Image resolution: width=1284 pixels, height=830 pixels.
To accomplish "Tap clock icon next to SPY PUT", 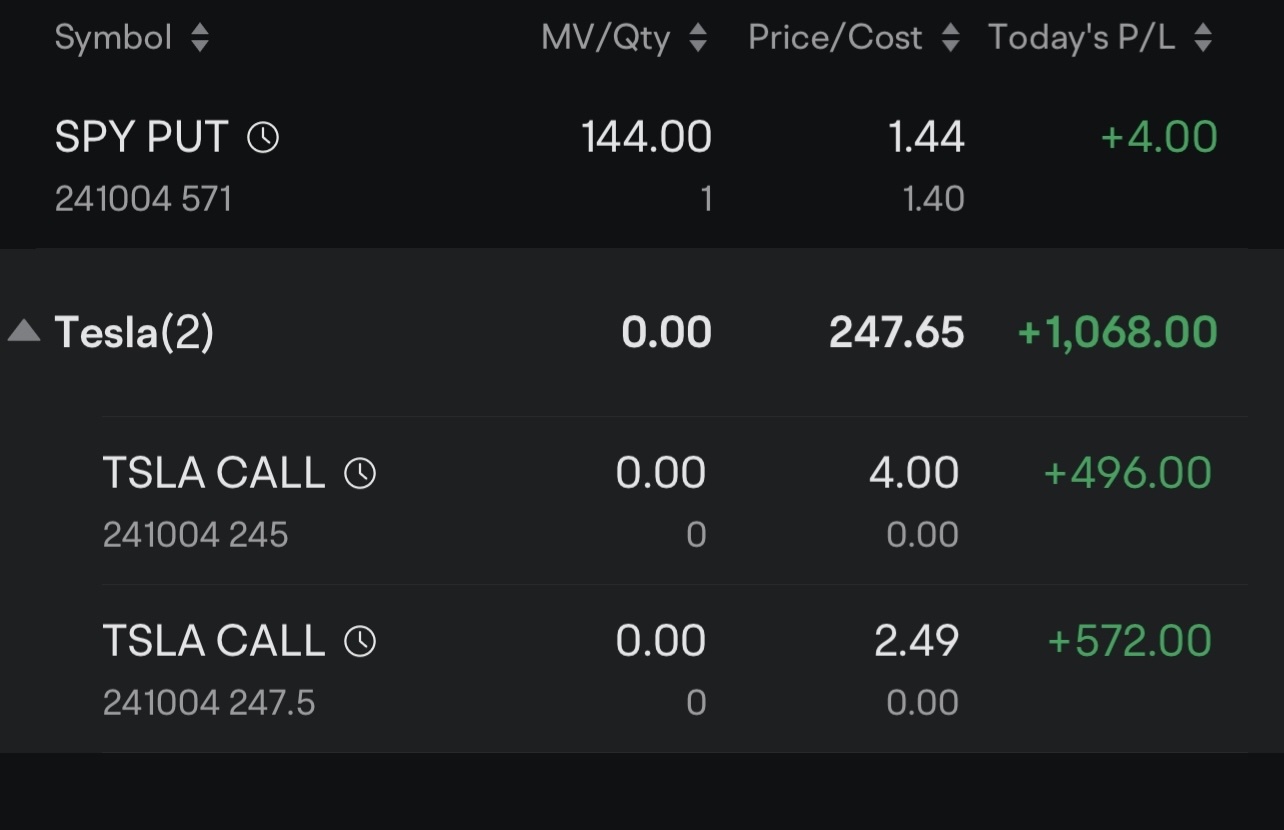I will [x=263, y=137].
